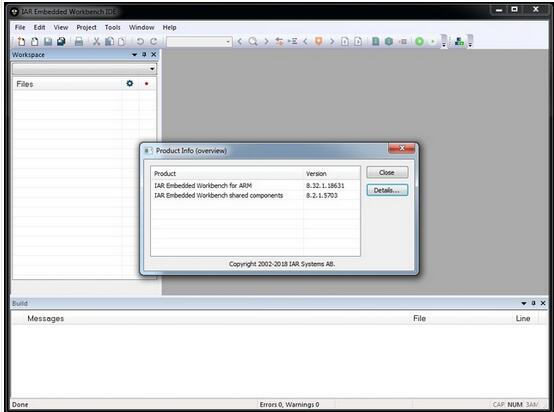Image resolution: width=554 pixels, height=412 pixels.
Task: Click the Compile toolbar icon
Action: 376,42
